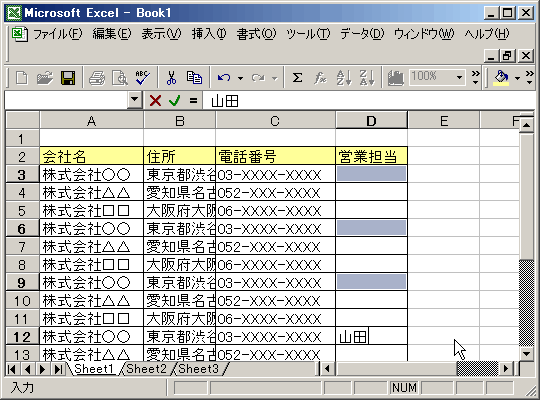Open the 編集(E) menu

click(112, 34)
